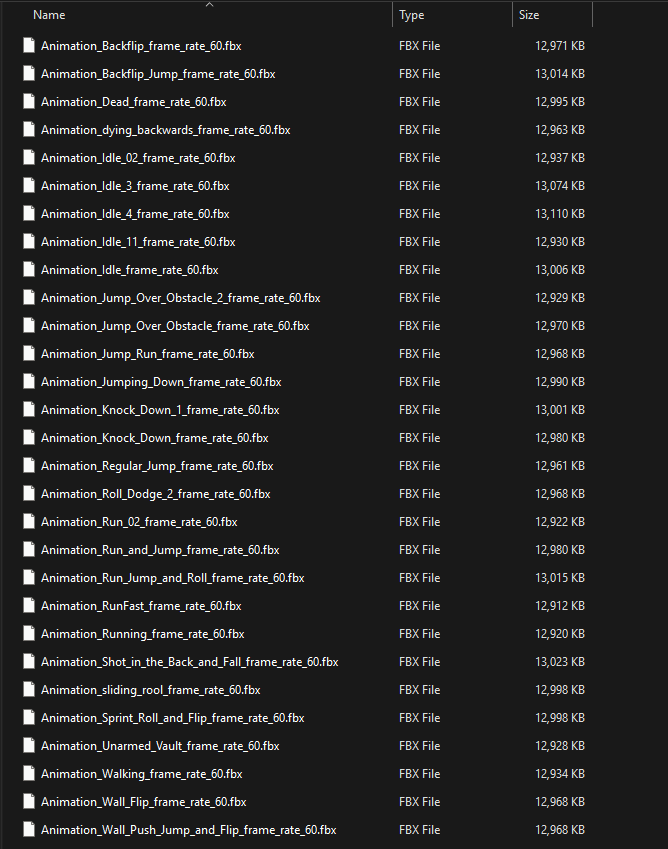Image resolution: width=668 pixels, height=849 pixels.
Task: Toggle sort direction using arrow above Name
Action: click(209, 5)
